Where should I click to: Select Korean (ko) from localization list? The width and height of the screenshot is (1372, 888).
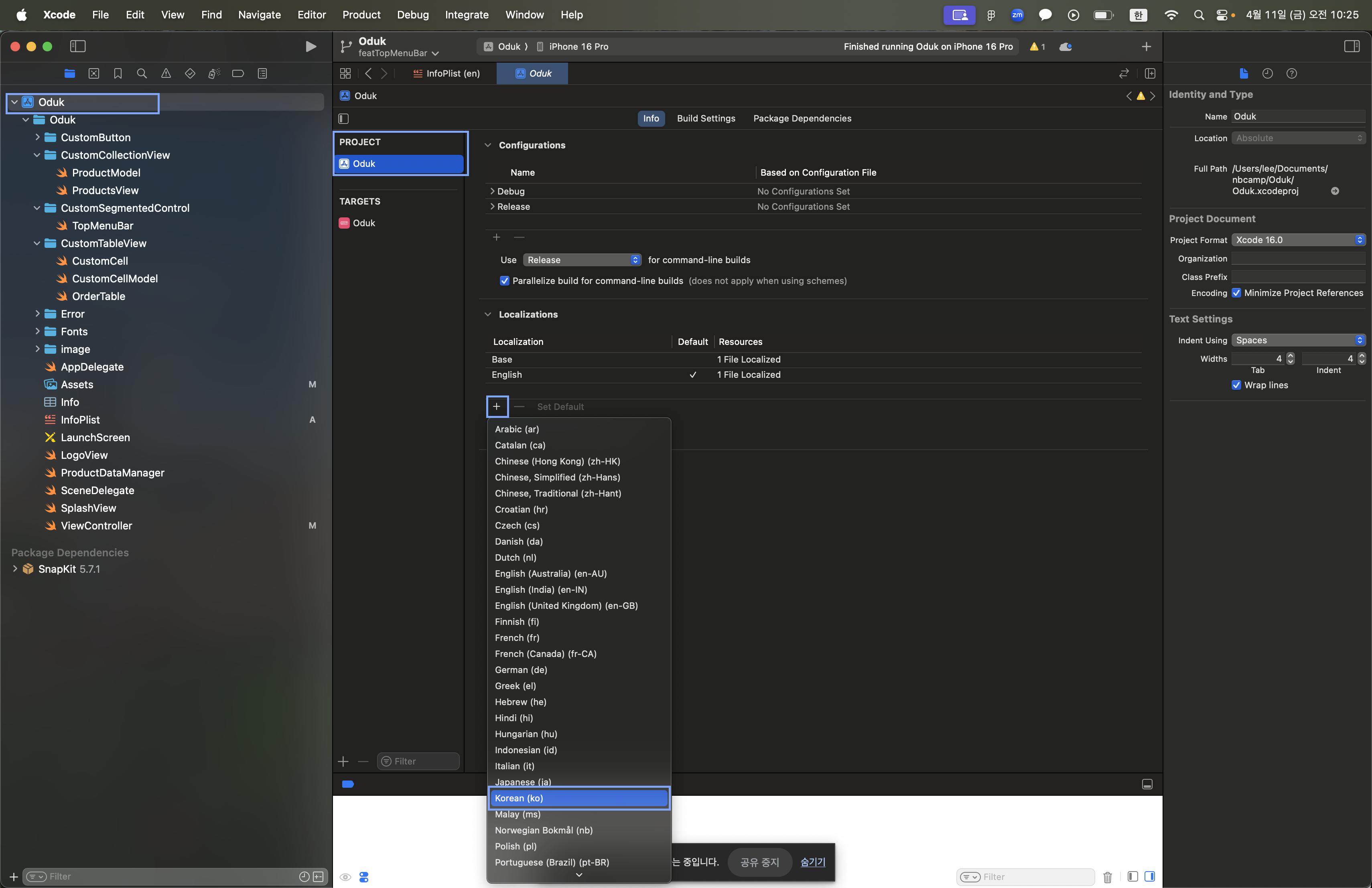pos(578,797)
